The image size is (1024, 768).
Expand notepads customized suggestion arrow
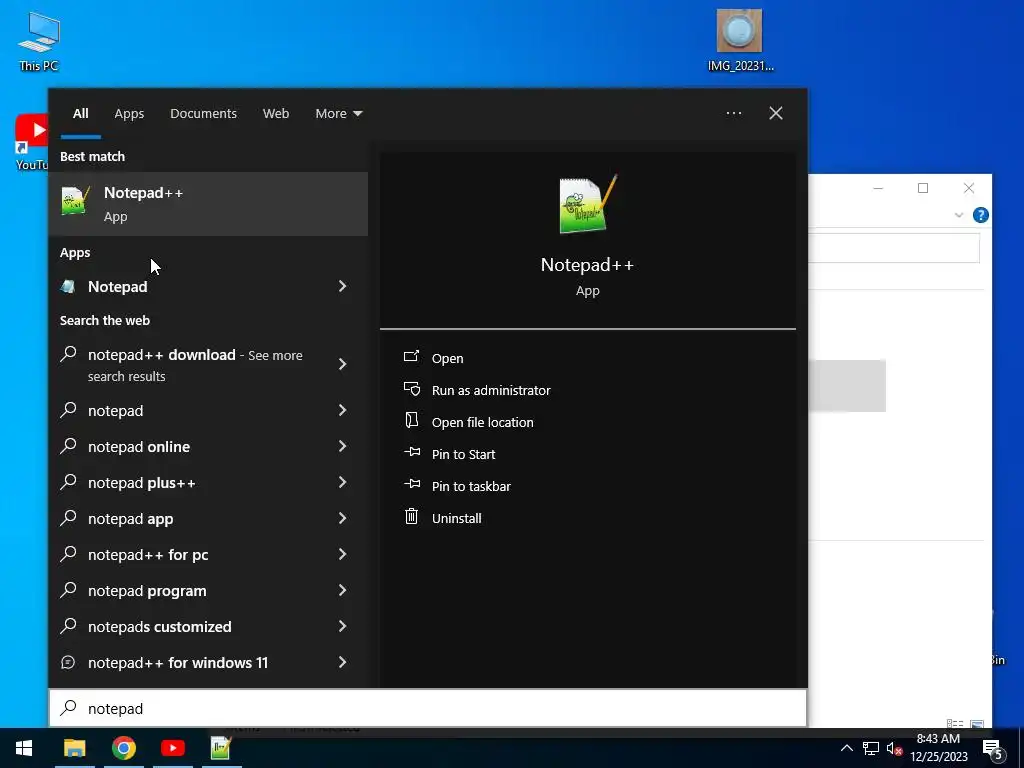click(343, 626)
